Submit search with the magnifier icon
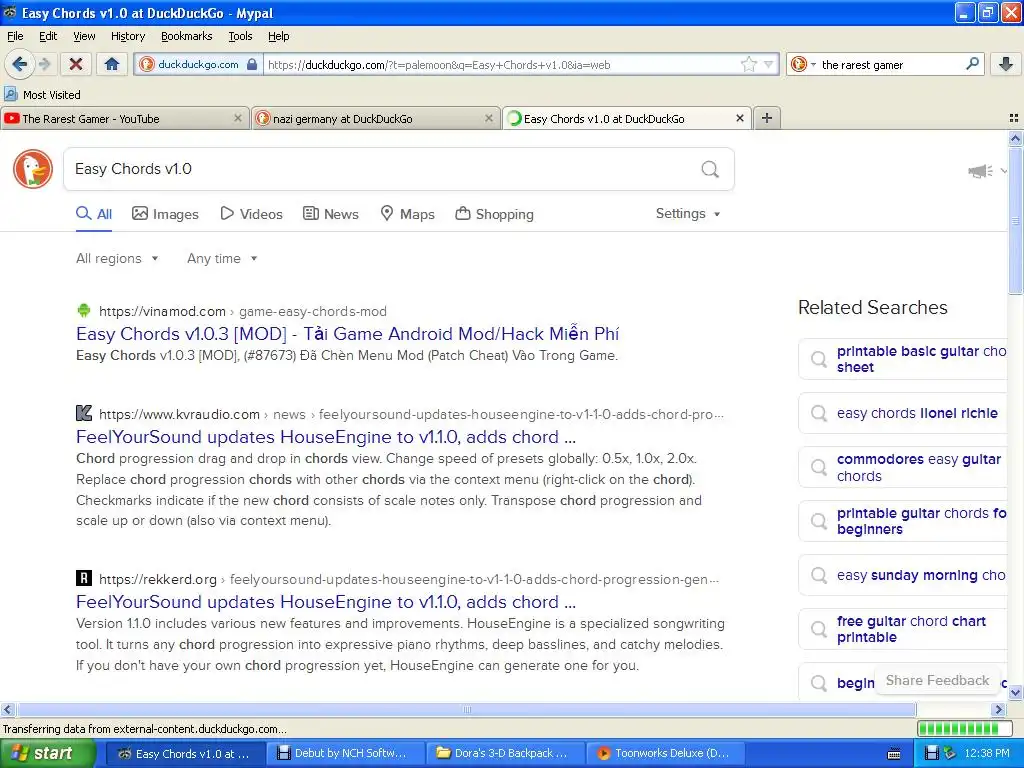This screenshot has height=768, width=1024. tap(710, 169)
